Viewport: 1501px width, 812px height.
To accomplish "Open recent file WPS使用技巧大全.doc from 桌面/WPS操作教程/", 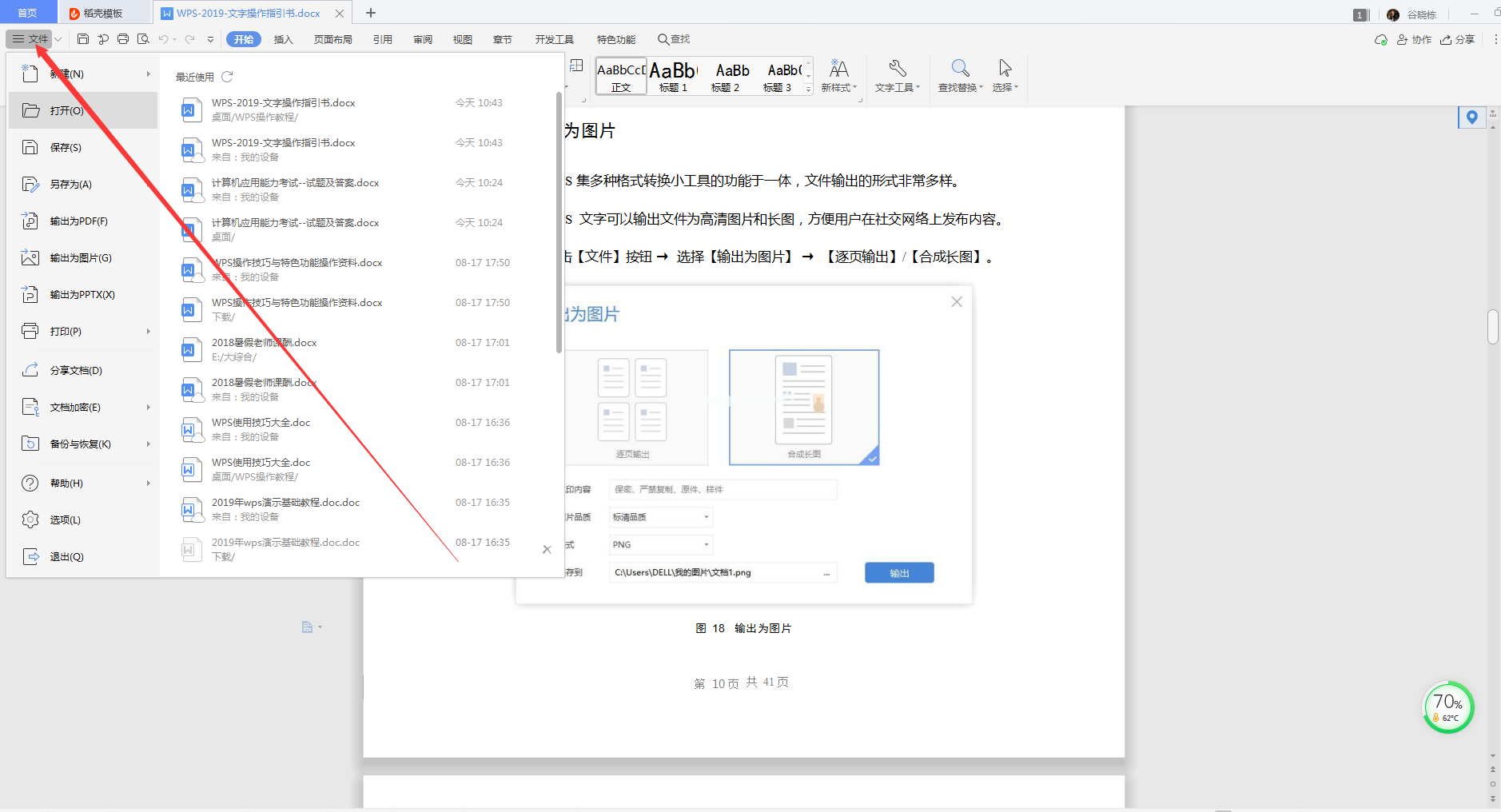I will (x=360, y=469).
